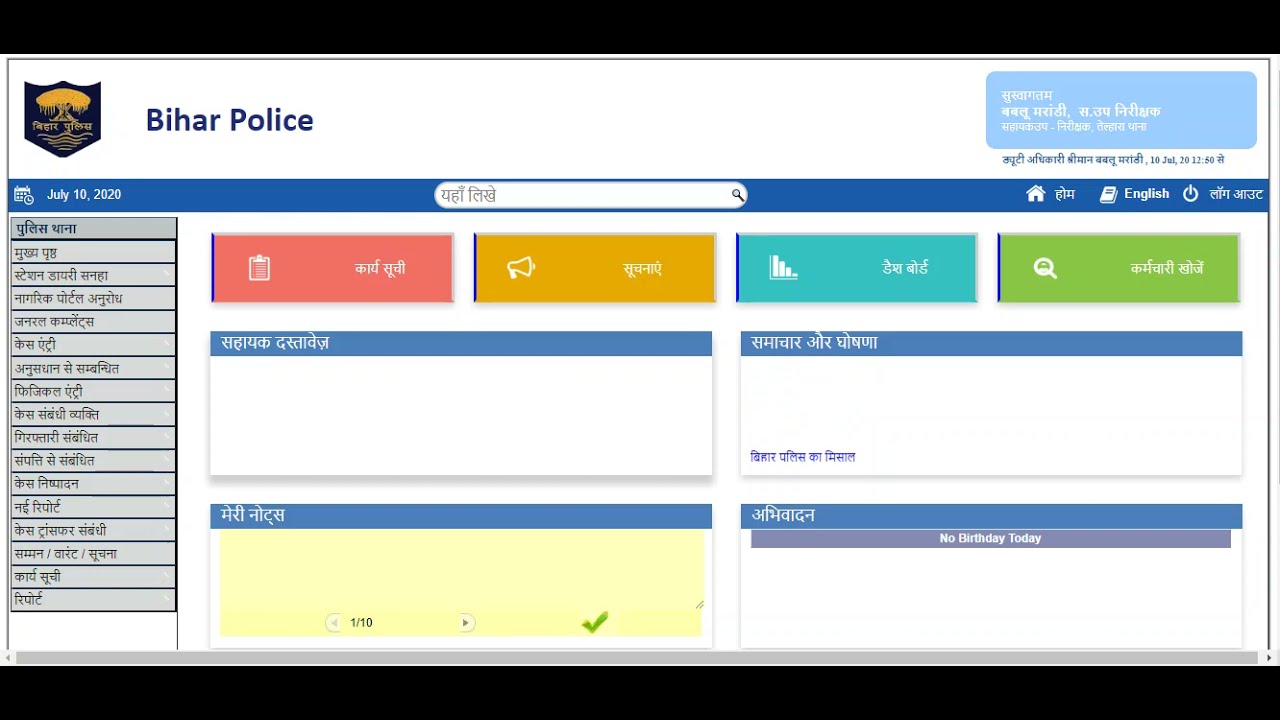1280x720 pixels.
Task: Open जनरल कम्प्लेंट्स menu item
Action: tap(93, 322)
